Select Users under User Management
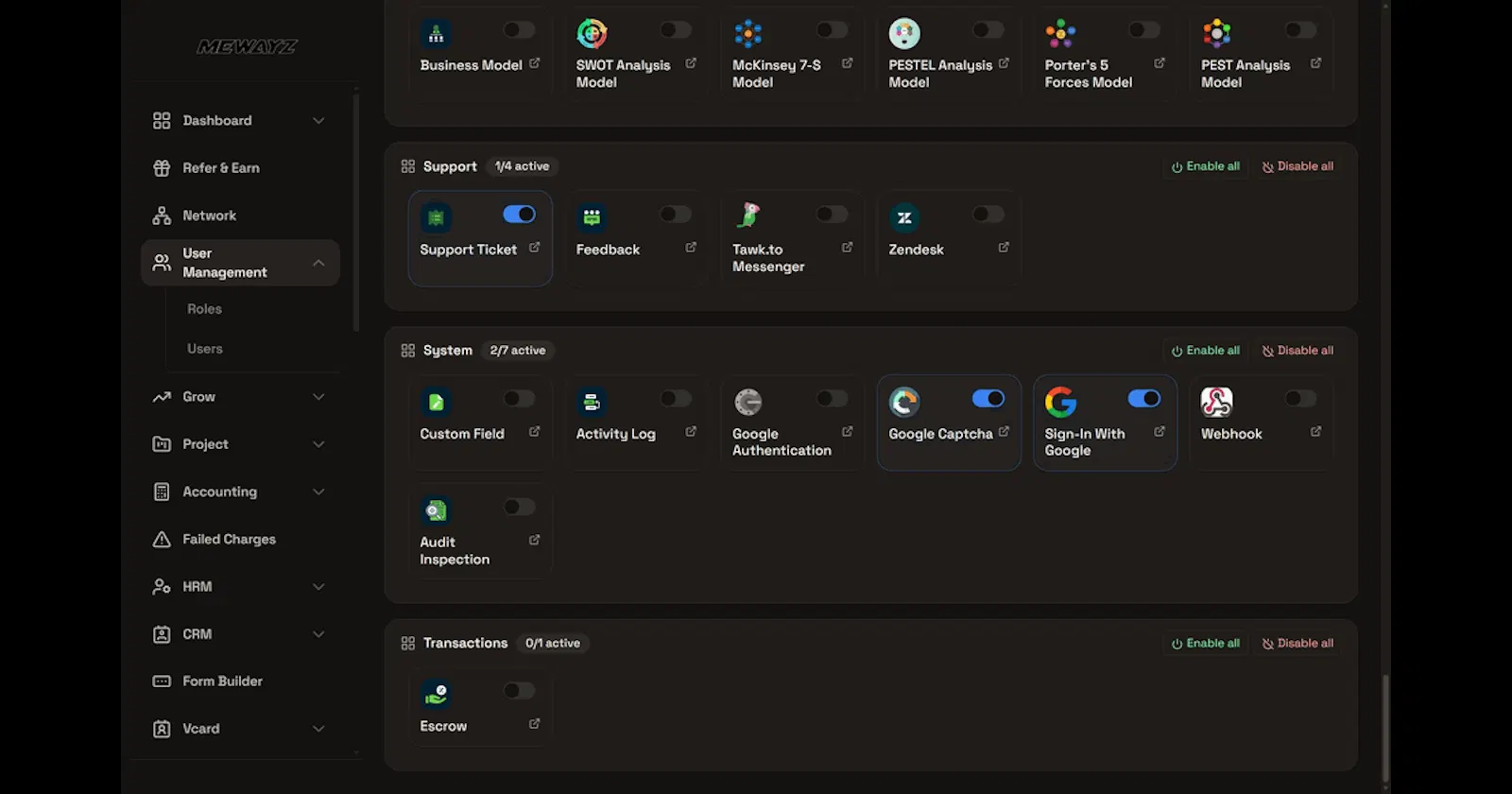1512x794 pixels. pos(205,349)
